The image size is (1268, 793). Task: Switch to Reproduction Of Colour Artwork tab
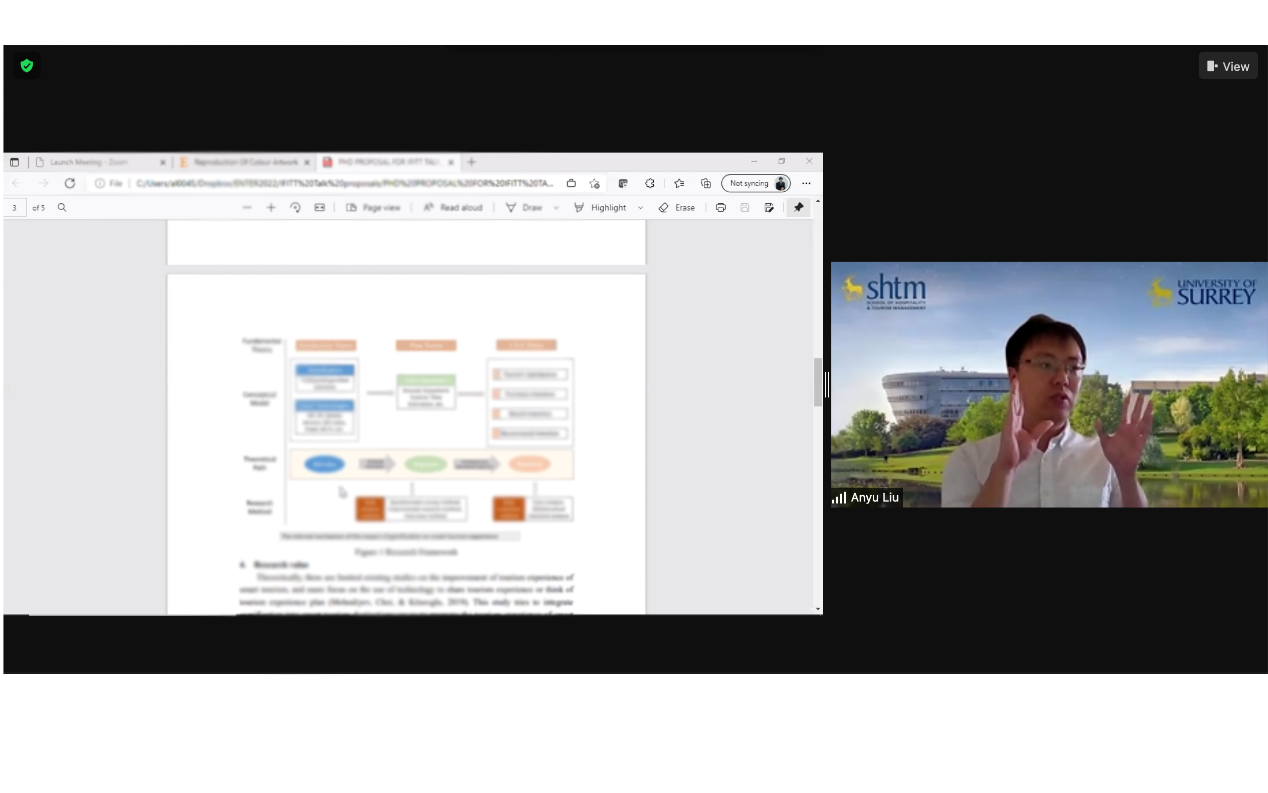point(240,162)
